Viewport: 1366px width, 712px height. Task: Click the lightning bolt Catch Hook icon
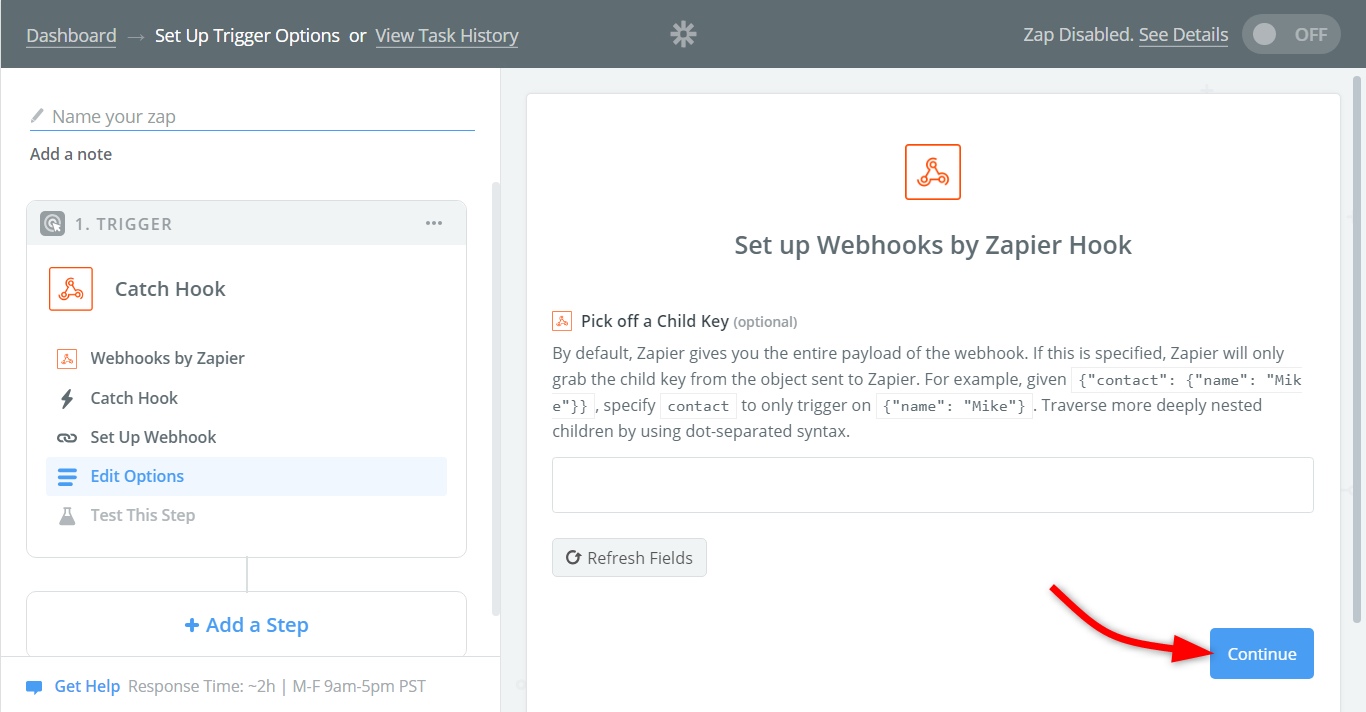point(67,398)
